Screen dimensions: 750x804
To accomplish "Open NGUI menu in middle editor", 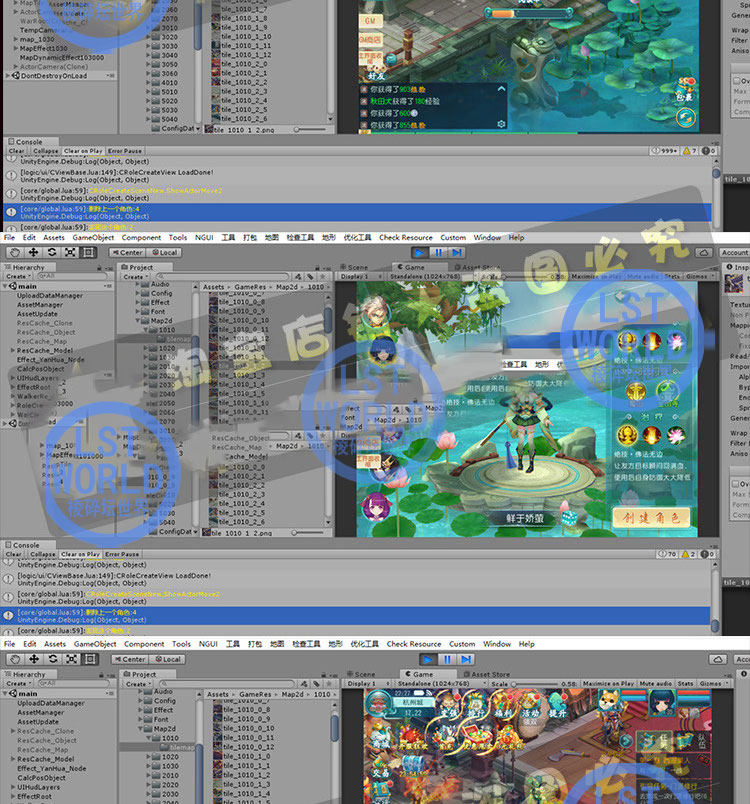I will pos(204,237).
